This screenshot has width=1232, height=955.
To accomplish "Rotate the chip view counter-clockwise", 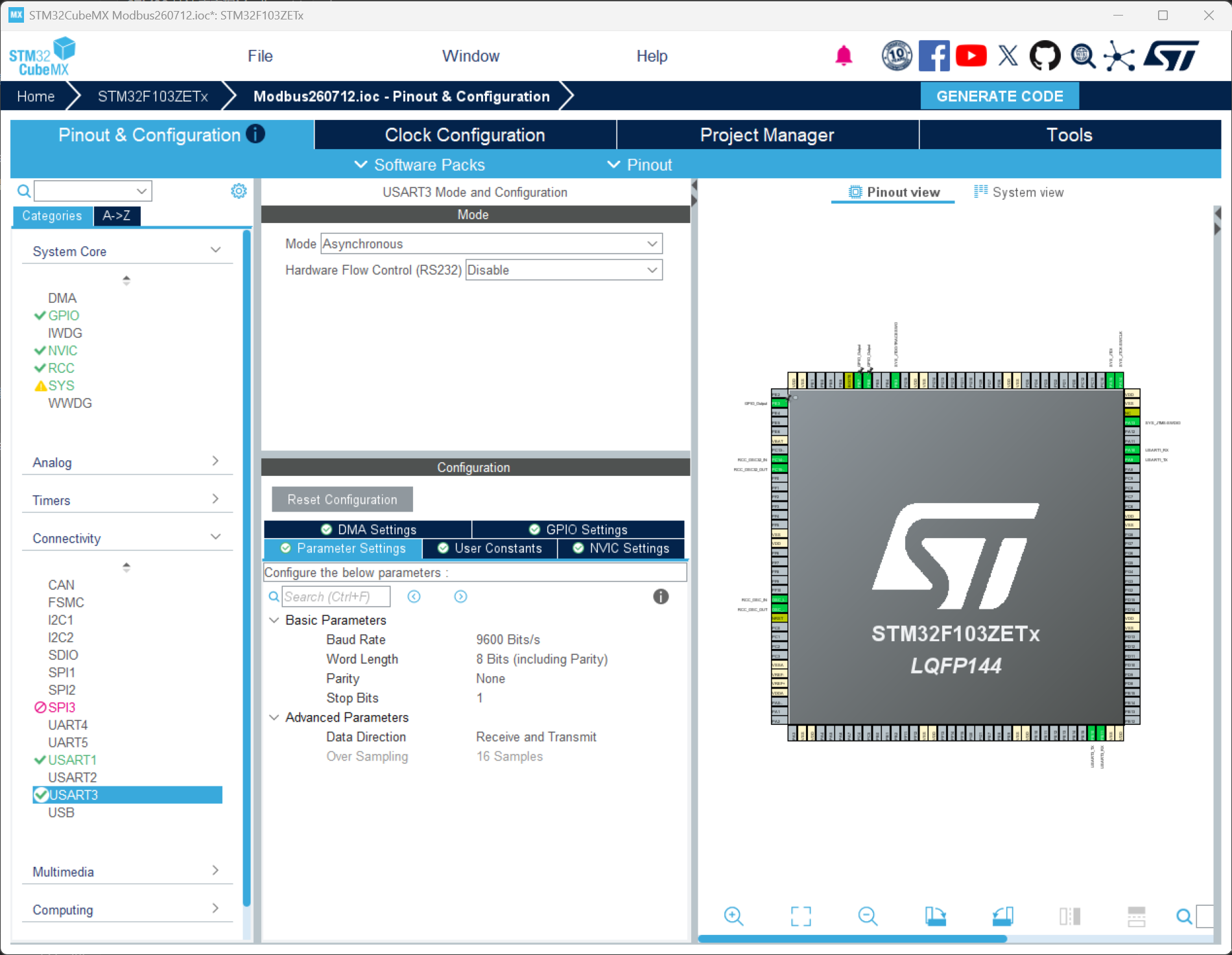I will [x=1002, y=916].
